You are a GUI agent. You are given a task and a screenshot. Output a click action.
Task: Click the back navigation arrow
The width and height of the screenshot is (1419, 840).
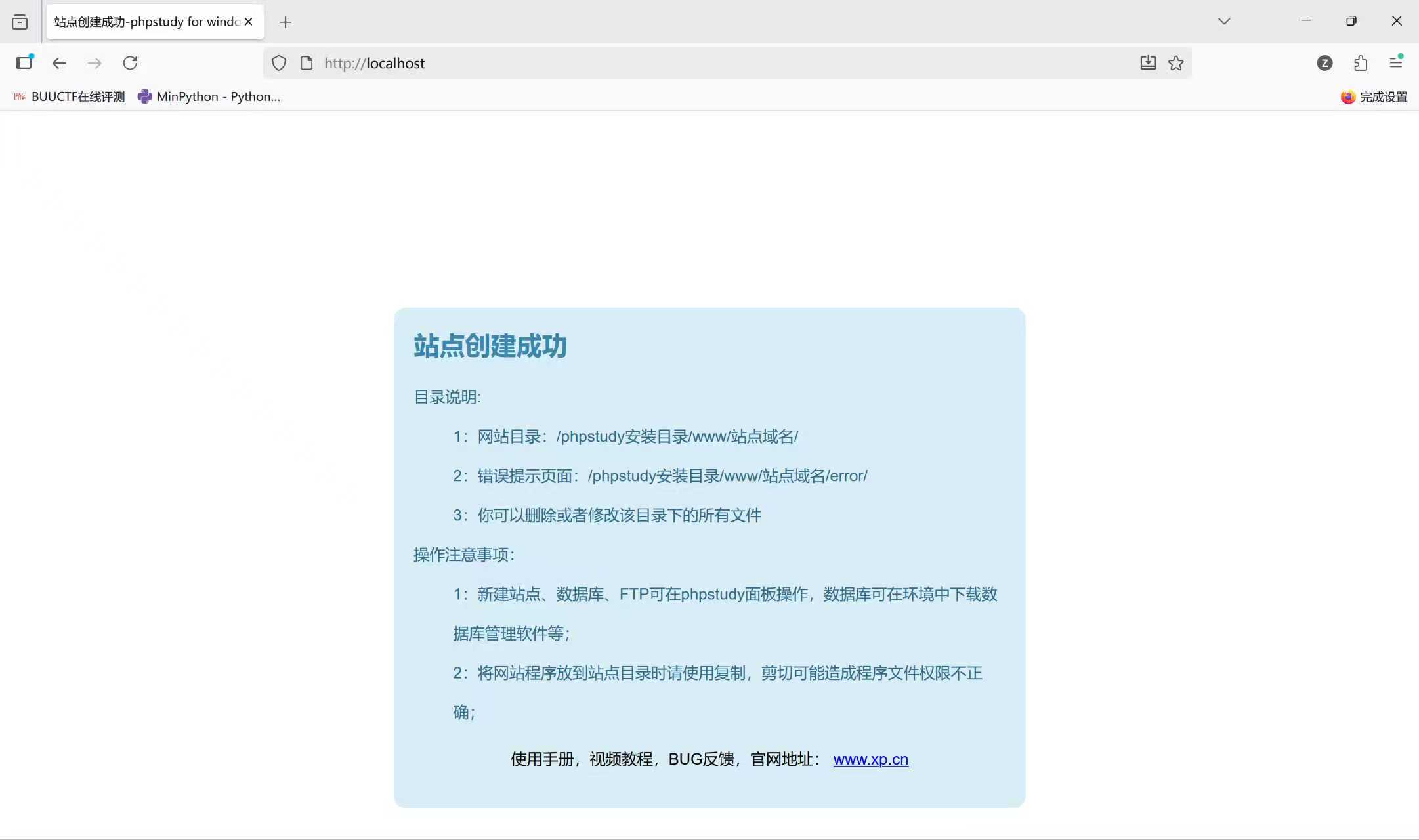click(x=58, y=62)
